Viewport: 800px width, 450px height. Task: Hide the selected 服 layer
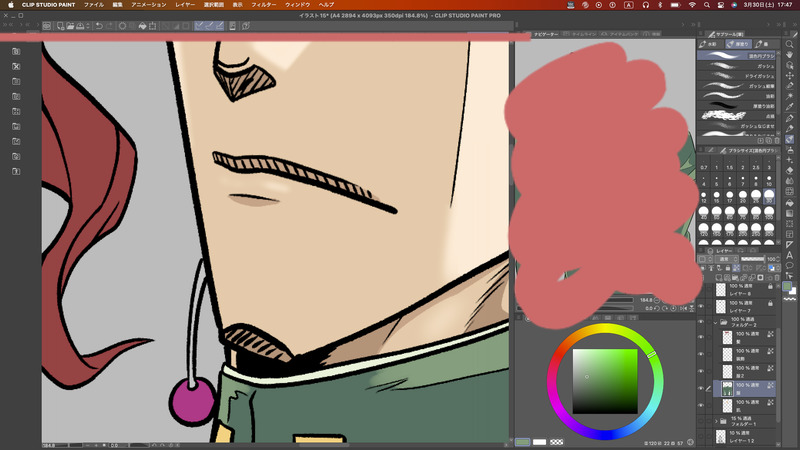pyautogui.click(x=701, y=388)
